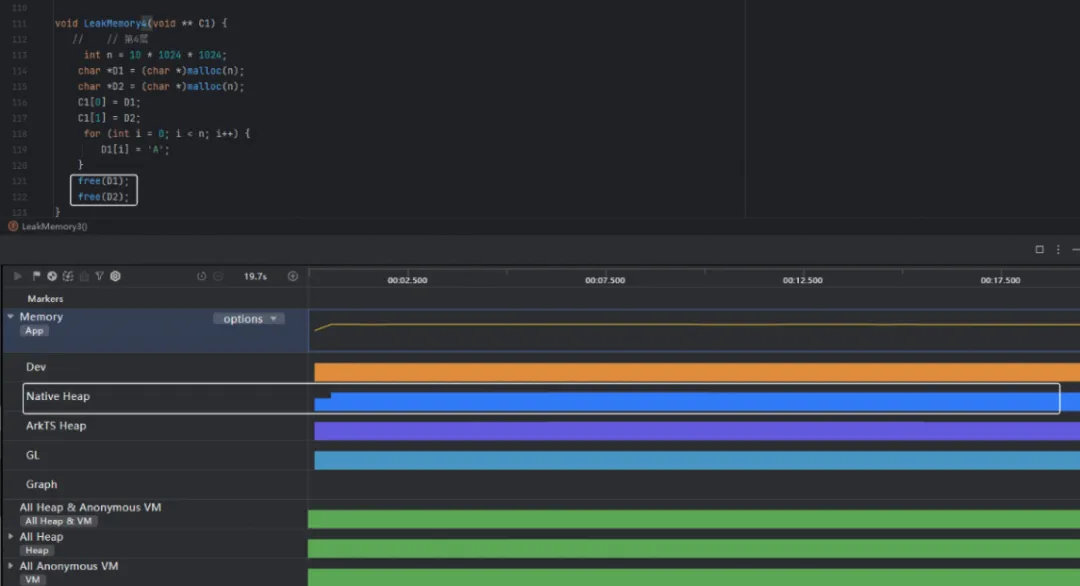Image resolution: width=1080 pixels, height=586 pixels.
Task: Click the 00:12.500 timeline tick label
Action: 802,280
